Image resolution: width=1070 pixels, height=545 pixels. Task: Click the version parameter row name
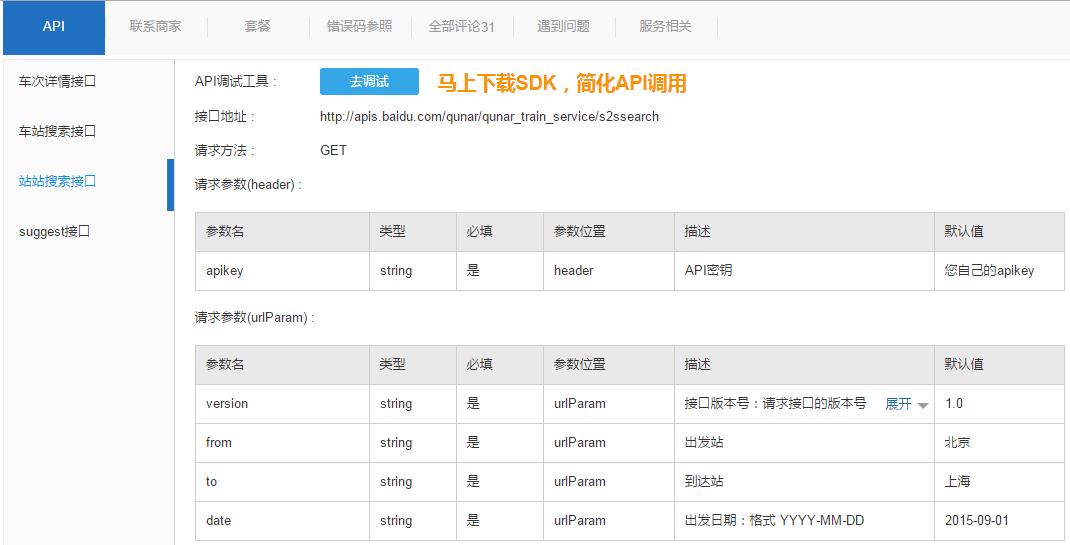tap(227, 404)
